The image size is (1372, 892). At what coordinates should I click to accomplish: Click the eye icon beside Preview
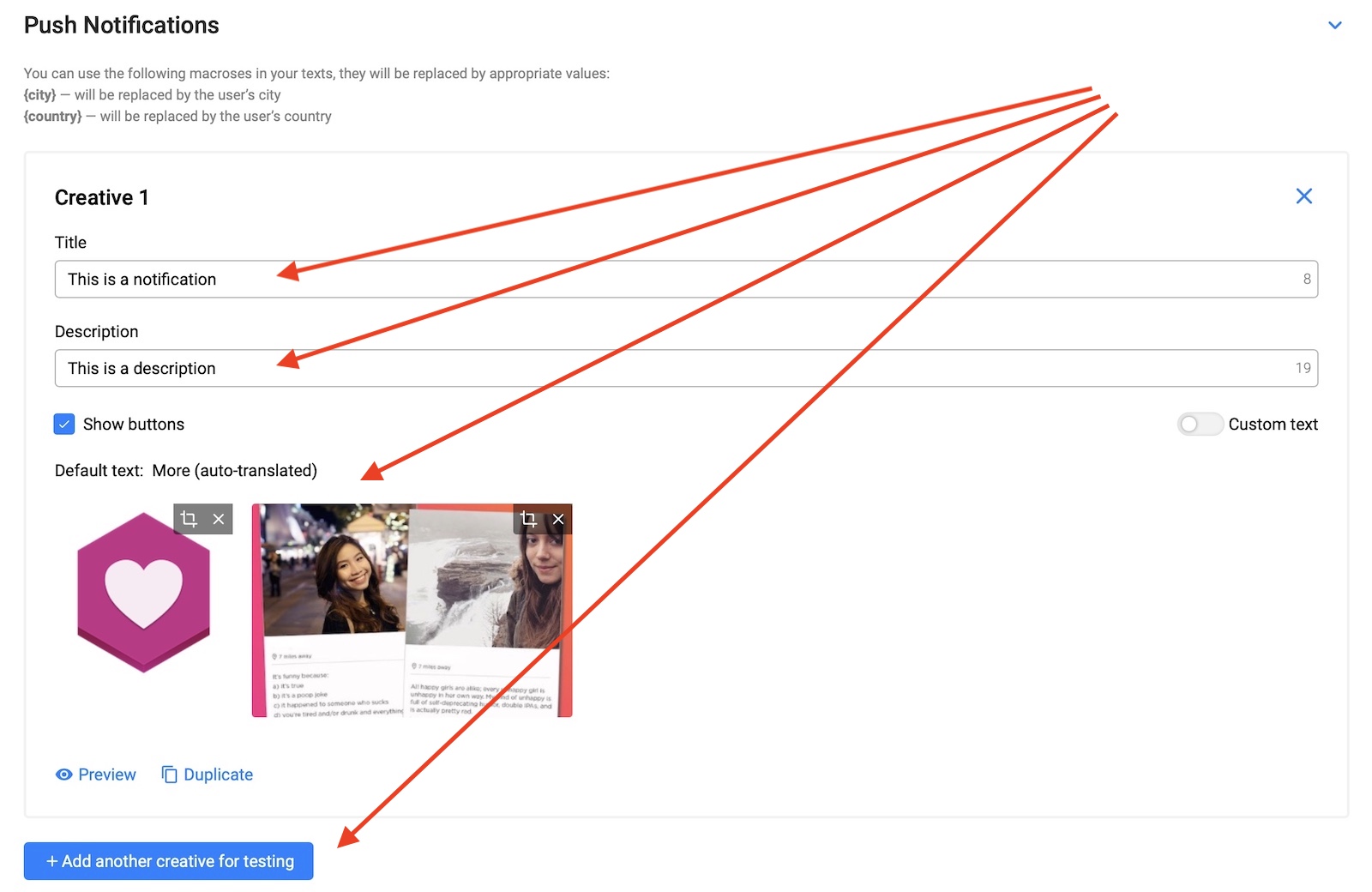coord(64,774)
